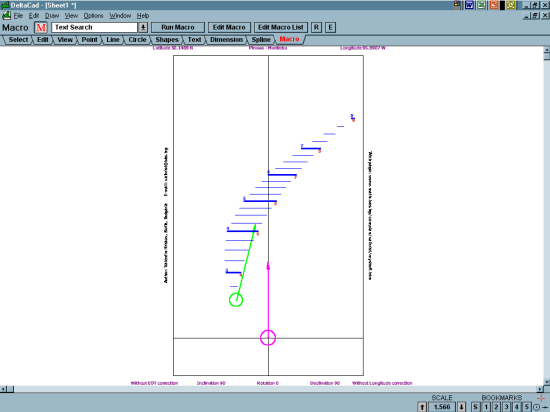This screenshot has width=550, height=412.
Task: Click the scale down arrow button
Action: tap(462, 407)
